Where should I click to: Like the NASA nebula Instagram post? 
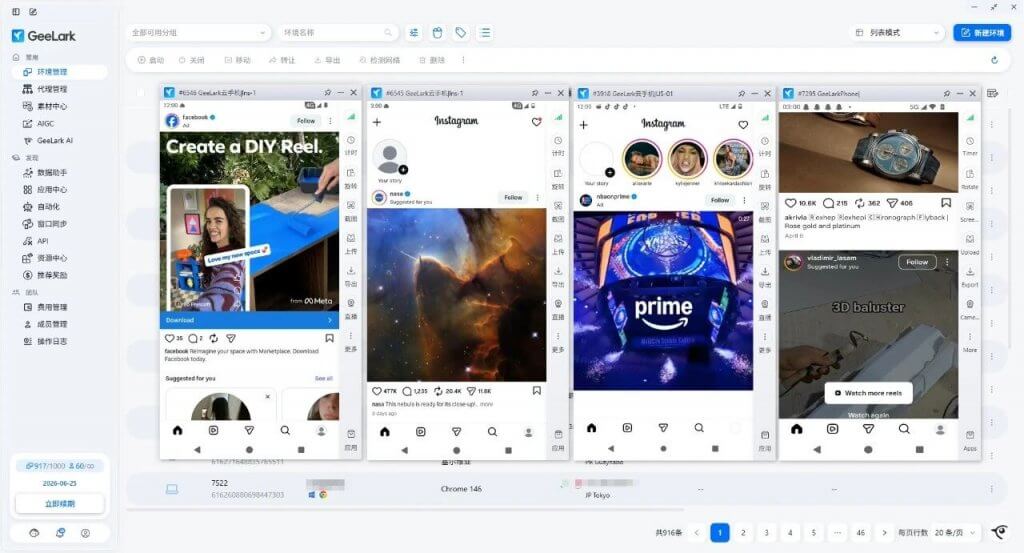377,390
